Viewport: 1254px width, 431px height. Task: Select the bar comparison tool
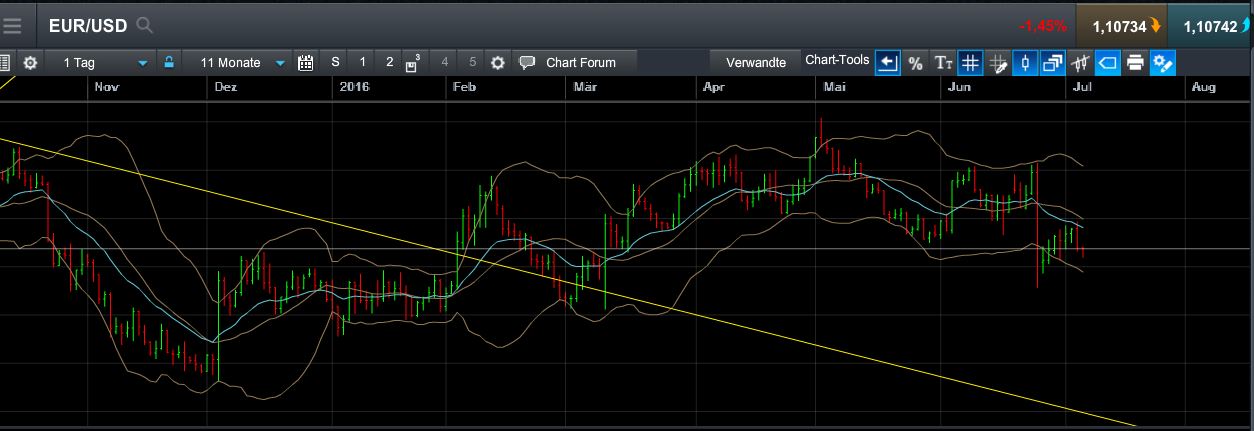pos(1080,63)
